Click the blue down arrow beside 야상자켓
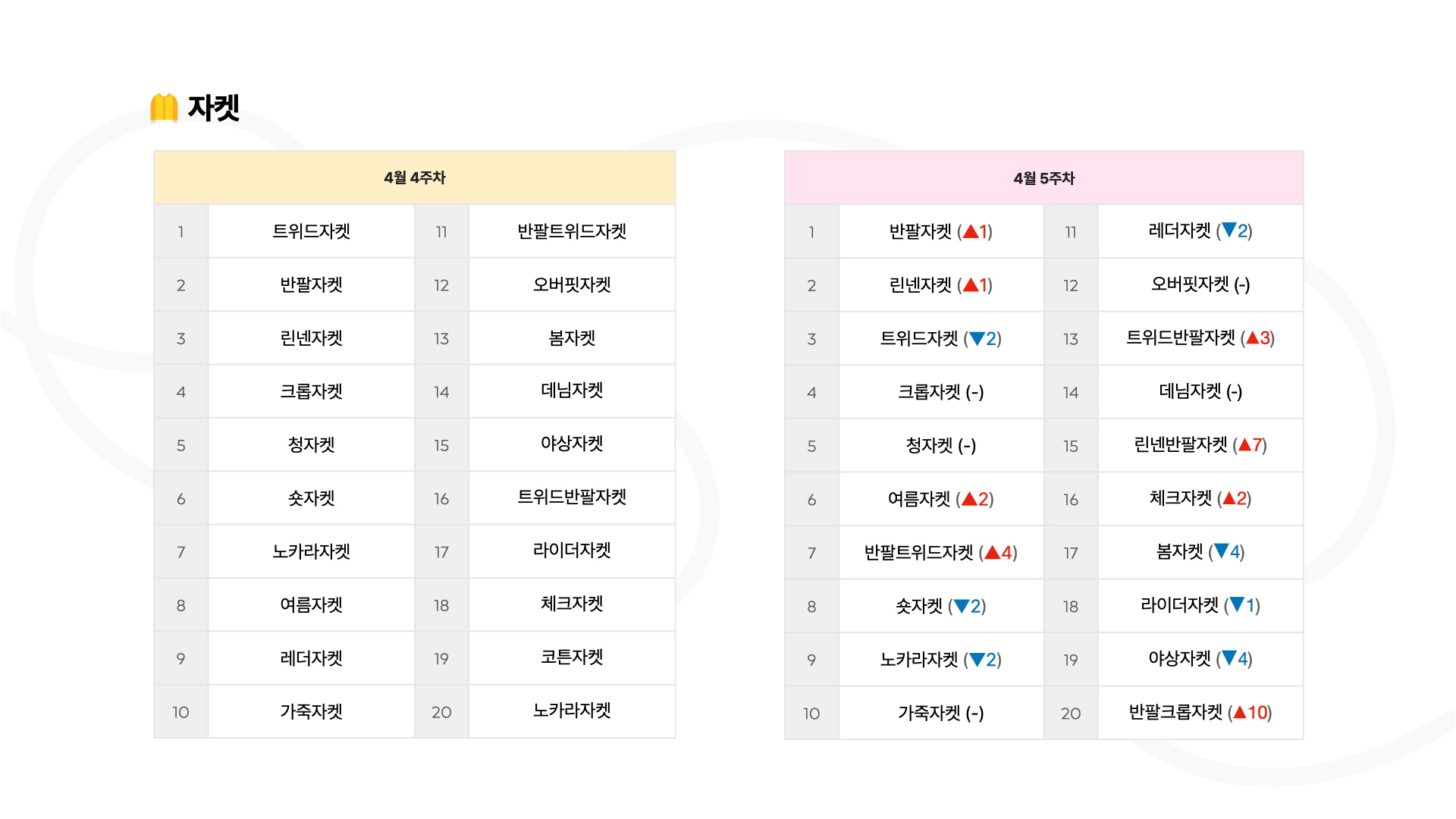The width and height of the screenshot is (1456, 819). coord(1229,658)
